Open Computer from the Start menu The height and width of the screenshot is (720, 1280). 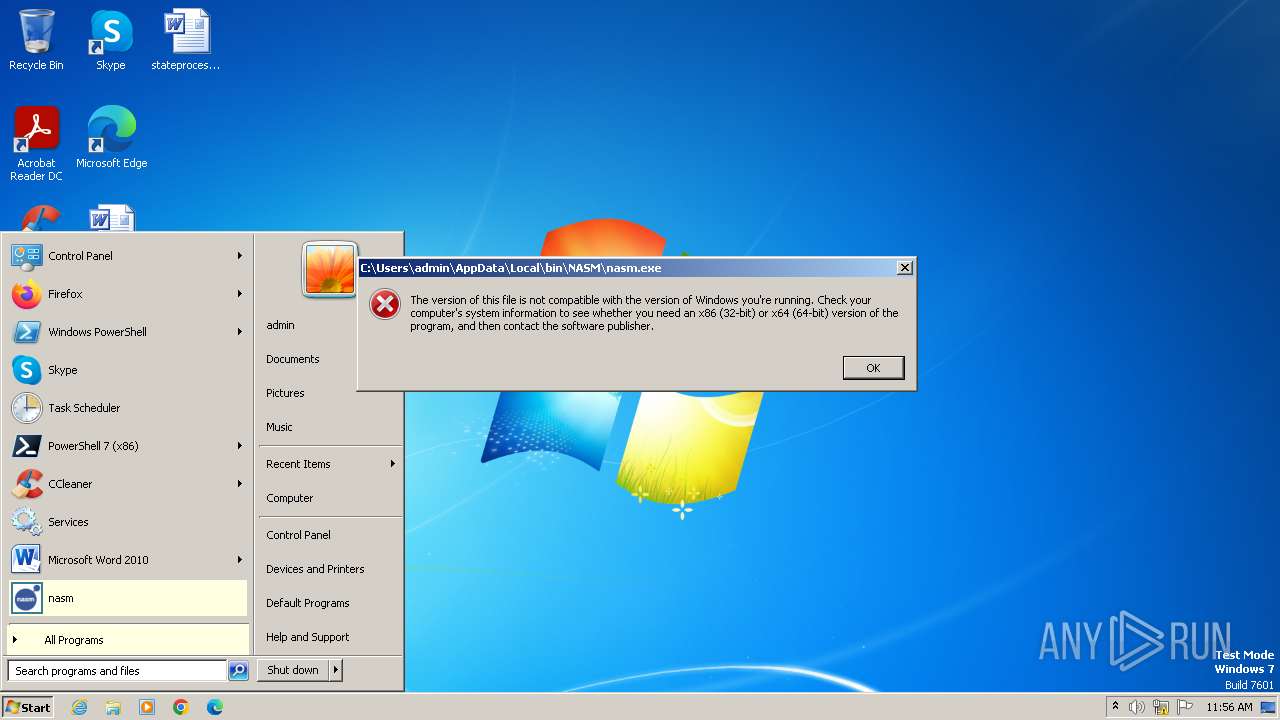290,498
